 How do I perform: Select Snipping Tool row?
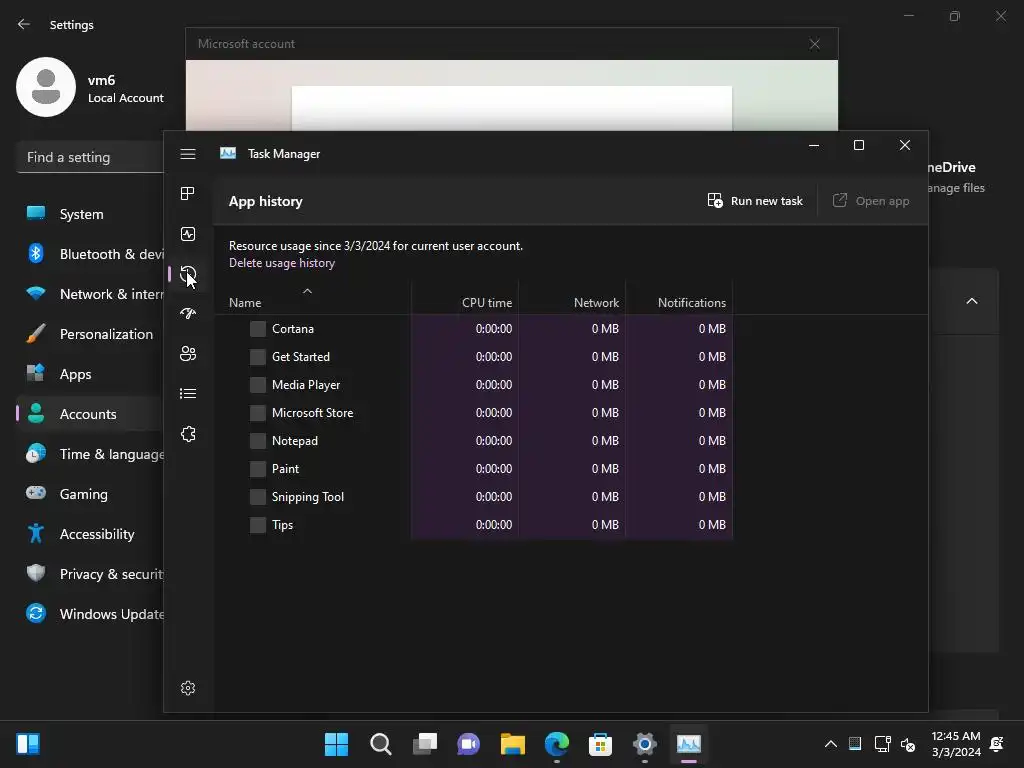[x=473, y=498]
